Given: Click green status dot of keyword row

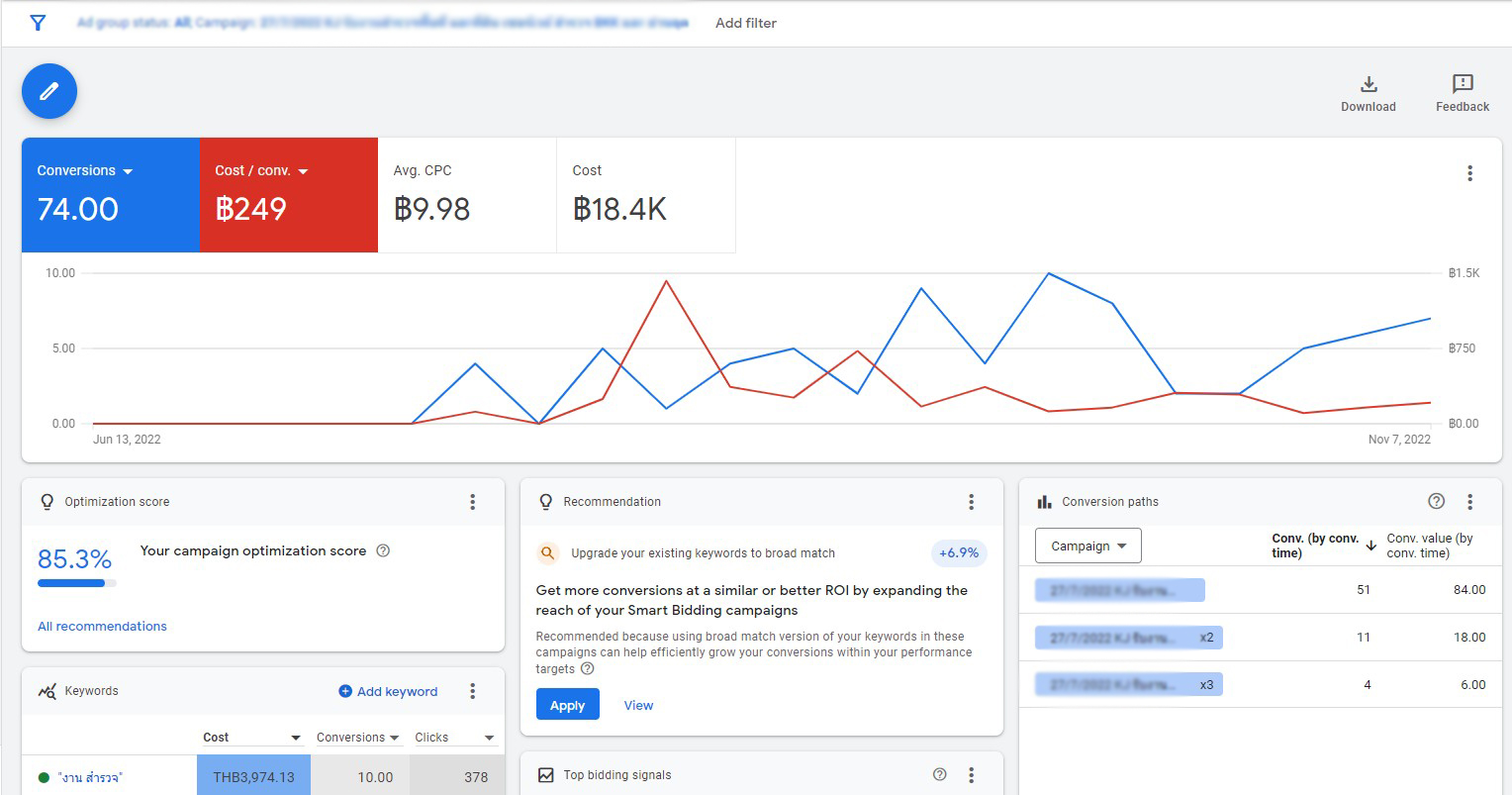Looking at the screenshot, I should point(44,777).
